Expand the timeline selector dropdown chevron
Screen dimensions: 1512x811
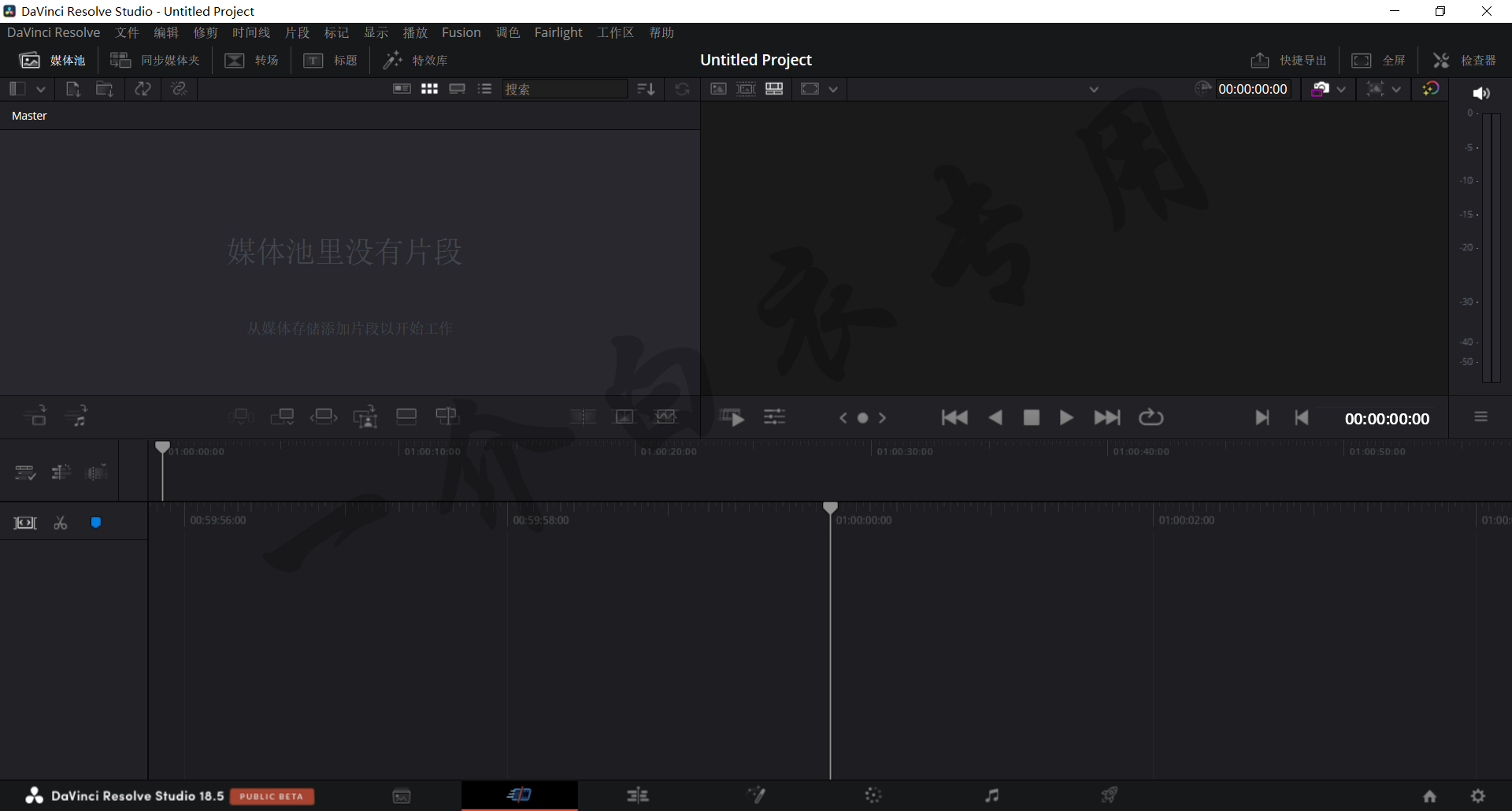point(1094,89)
